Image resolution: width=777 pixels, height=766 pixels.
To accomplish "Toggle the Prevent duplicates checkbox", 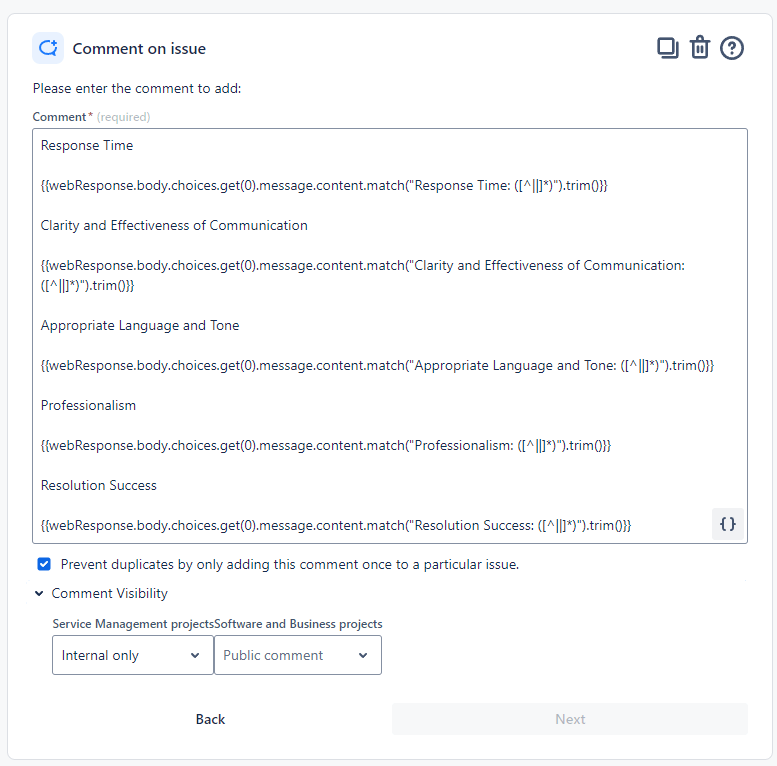I will pyautogui.click(x=44, y=564).
